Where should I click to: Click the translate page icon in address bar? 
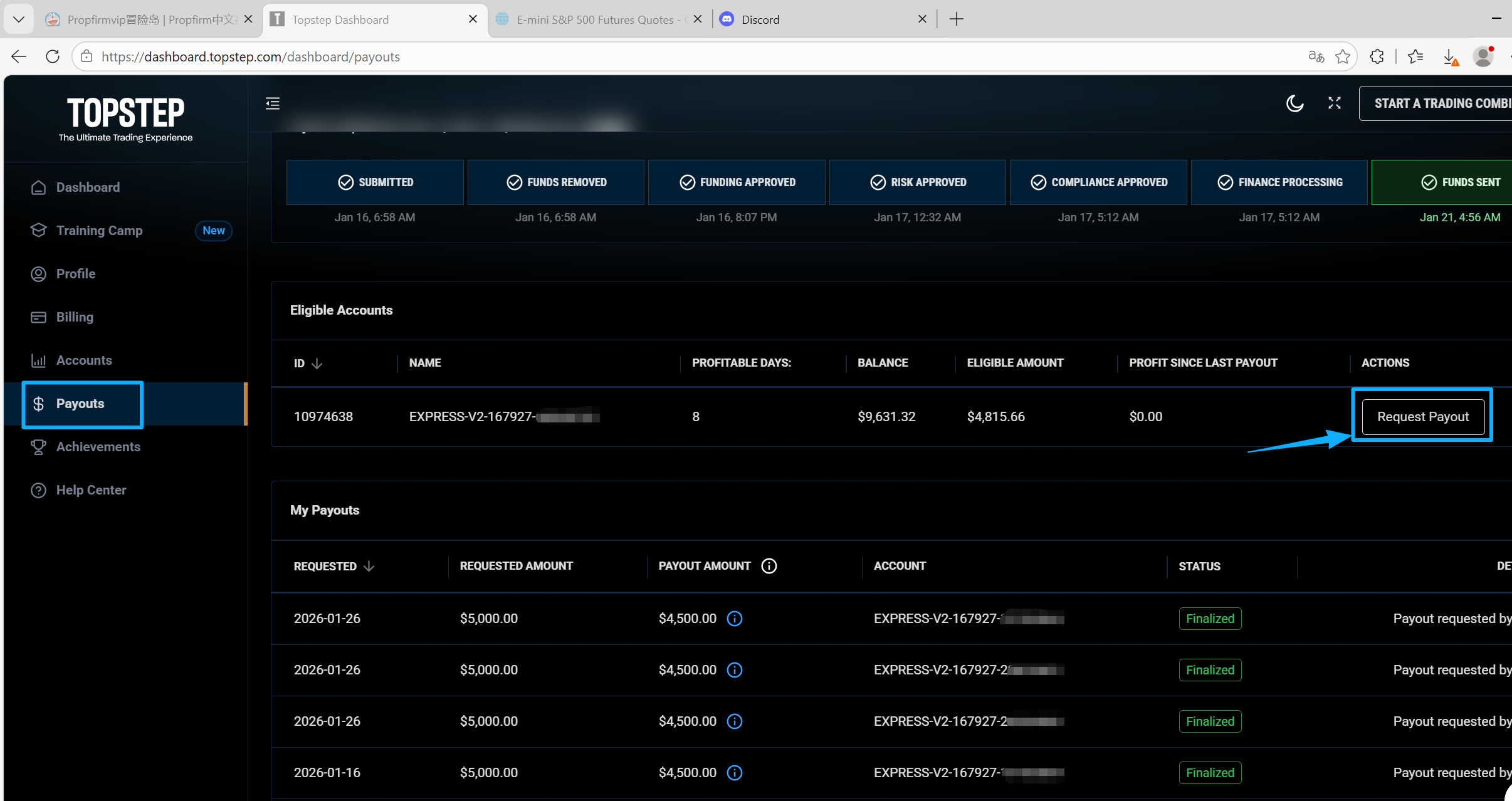point(1316,56)
